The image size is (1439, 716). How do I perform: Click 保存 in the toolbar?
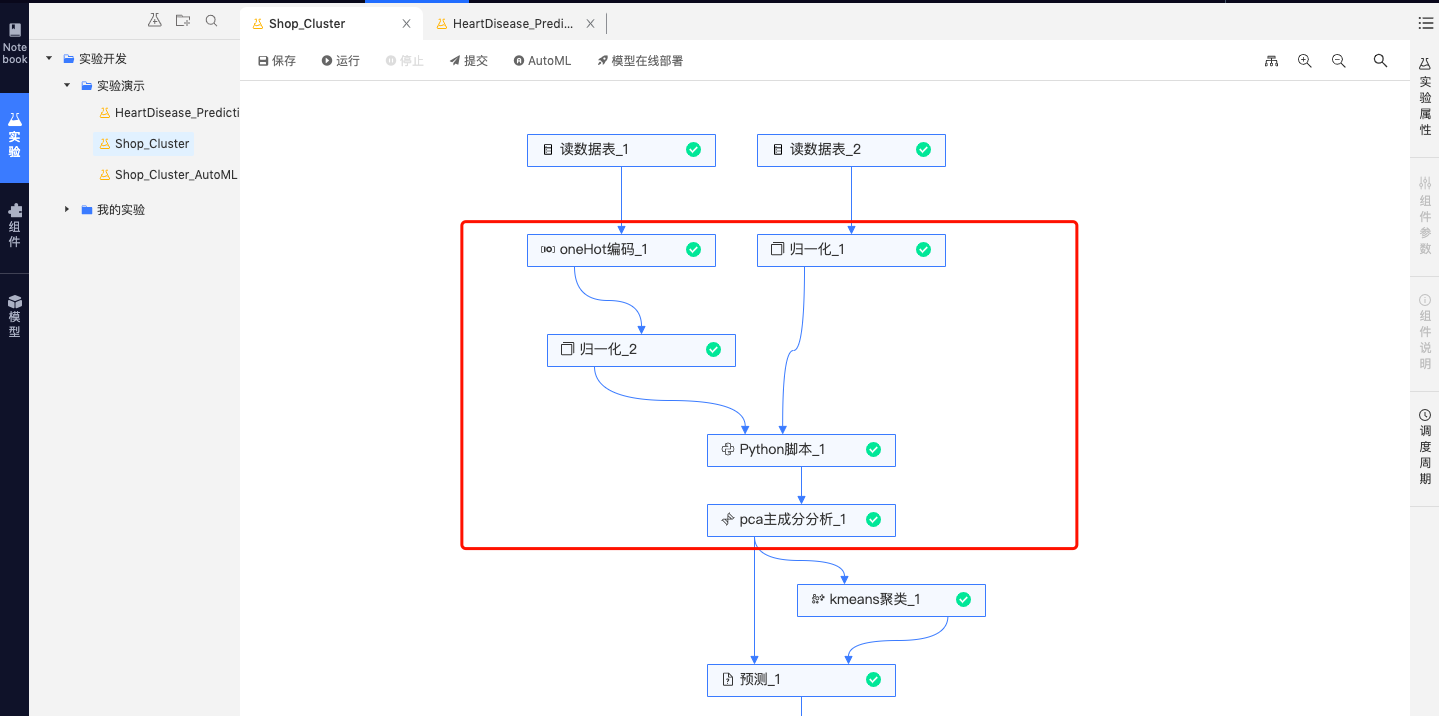[277, 61]
